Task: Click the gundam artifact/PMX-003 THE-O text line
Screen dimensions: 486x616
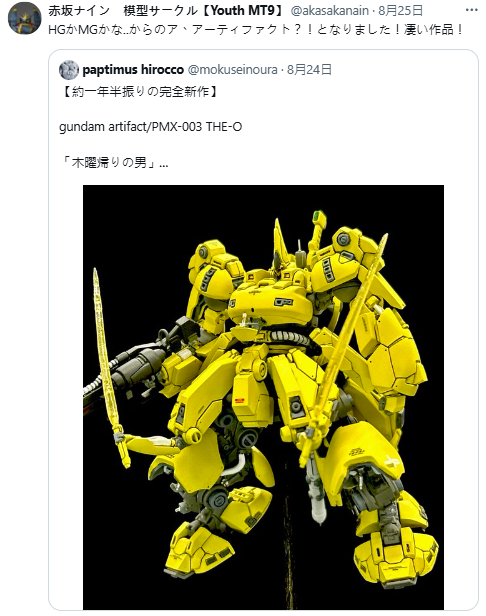Action: tap(150, 127)
